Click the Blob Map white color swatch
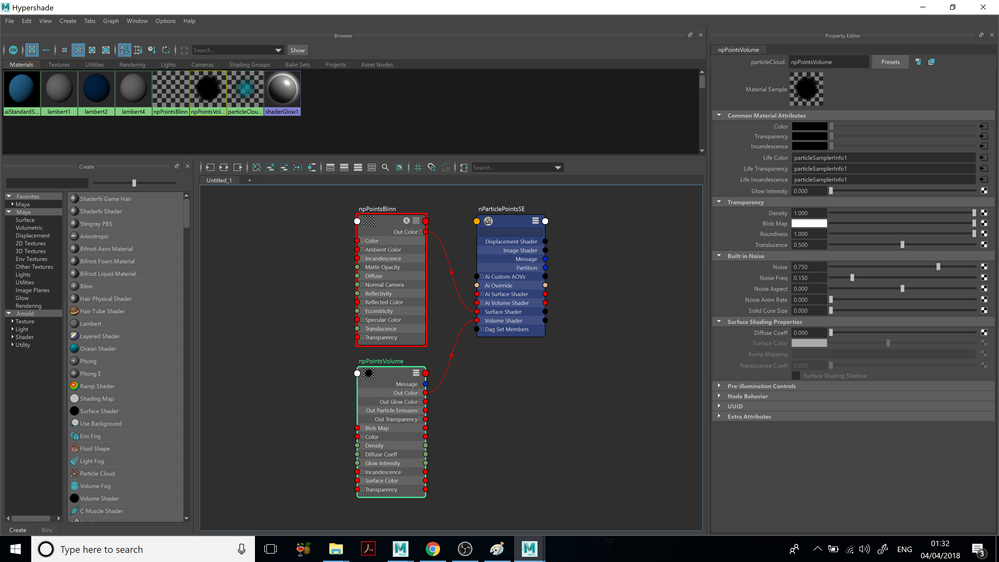This screenshot has height=562, width=999. point(809,224)
